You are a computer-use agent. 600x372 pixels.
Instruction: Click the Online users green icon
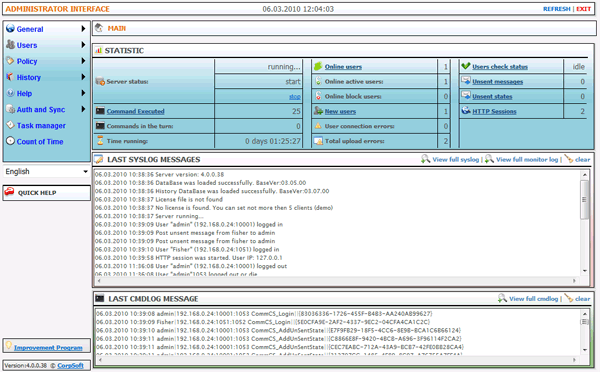click(x=318, y=66)
